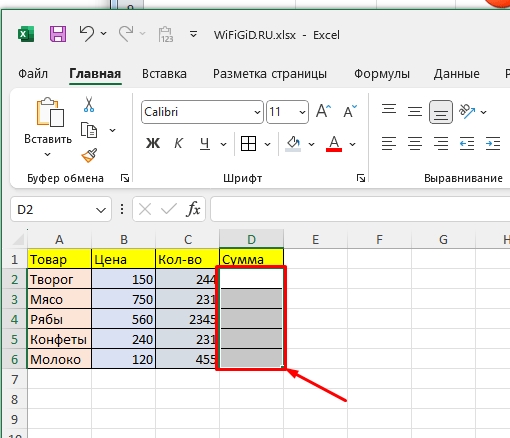Select column D header
The image size is (510, 438).
coord(251,239)
